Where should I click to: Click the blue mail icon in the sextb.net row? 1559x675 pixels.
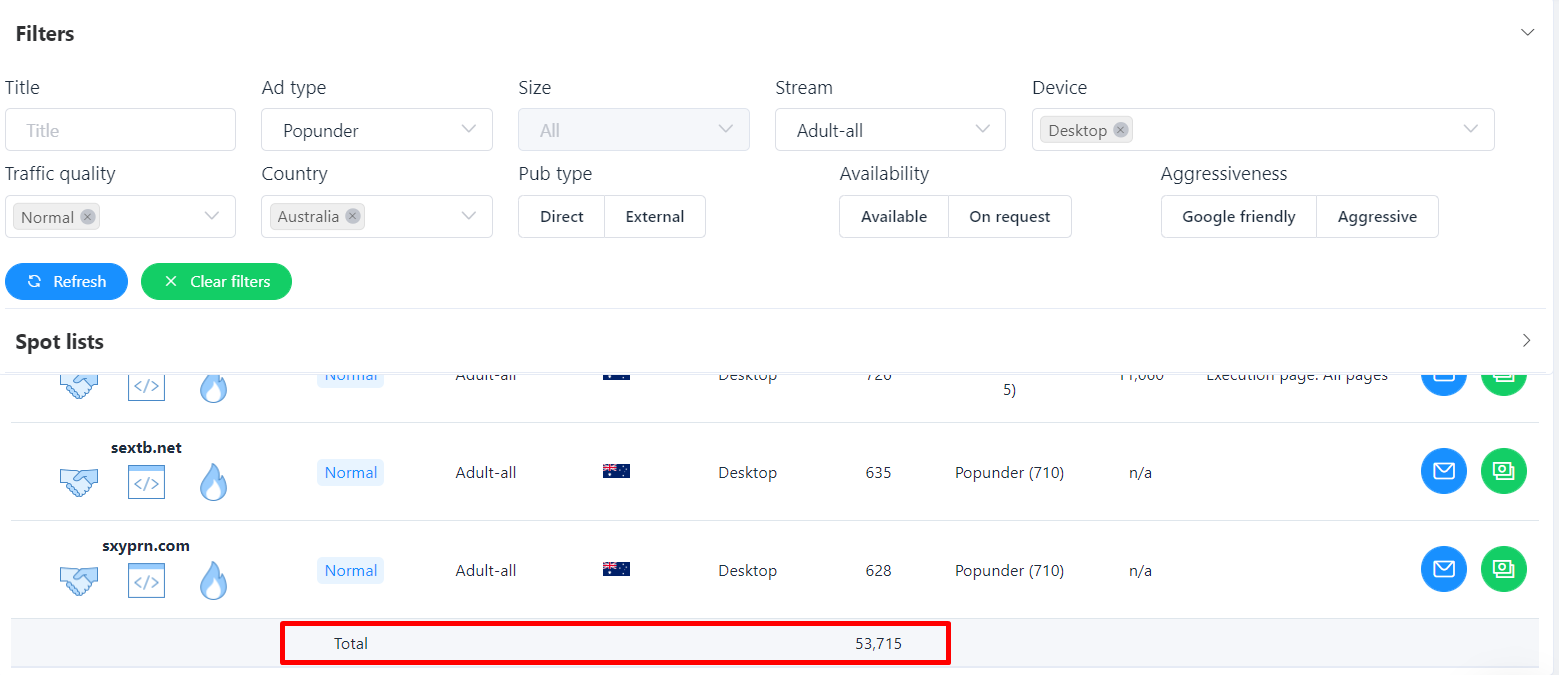click(x=1443, y=471)
